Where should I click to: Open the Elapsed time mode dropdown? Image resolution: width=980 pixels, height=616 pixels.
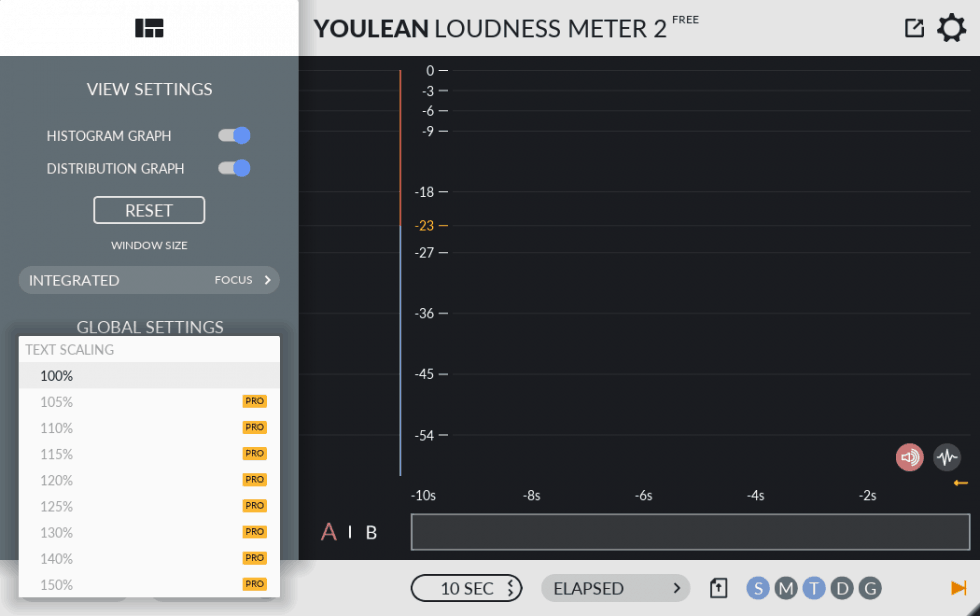point(616,588)
